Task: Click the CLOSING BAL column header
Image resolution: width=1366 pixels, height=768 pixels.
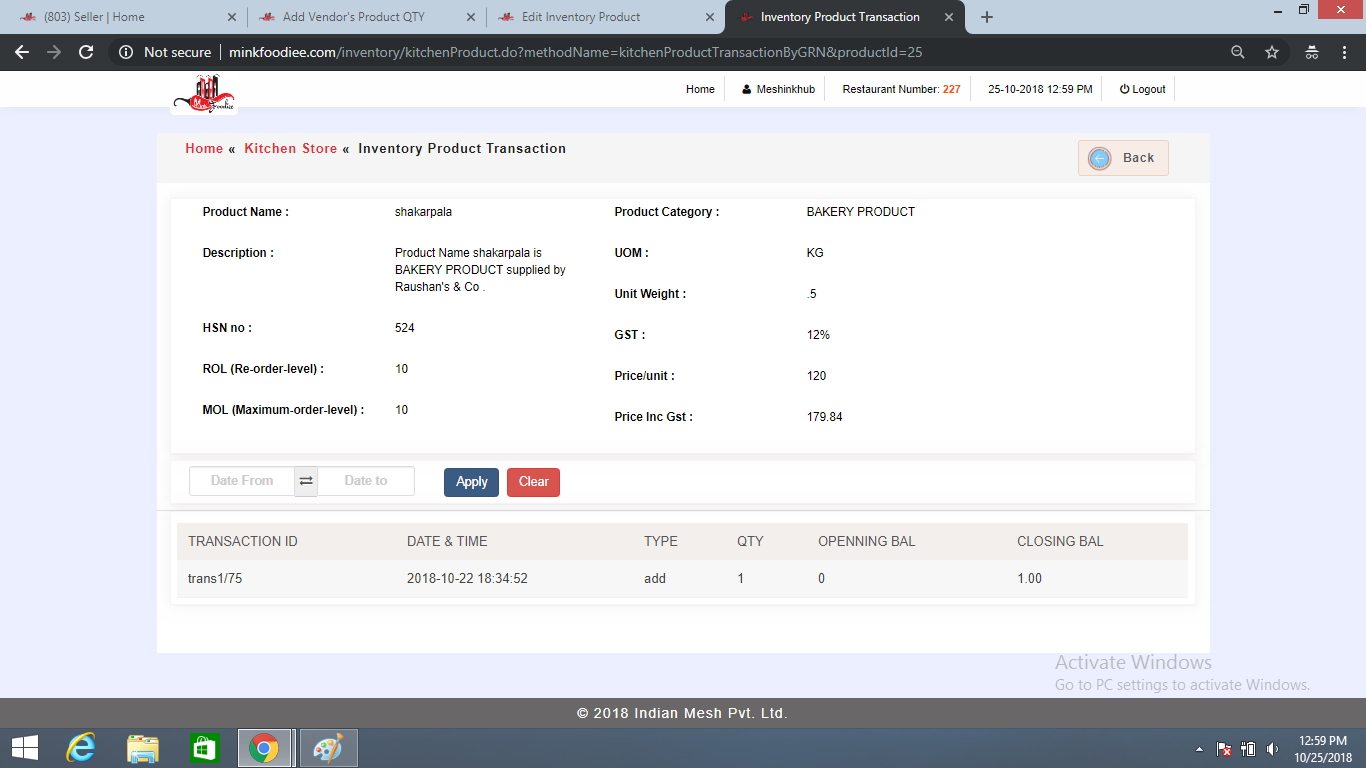Action: 1060,541
